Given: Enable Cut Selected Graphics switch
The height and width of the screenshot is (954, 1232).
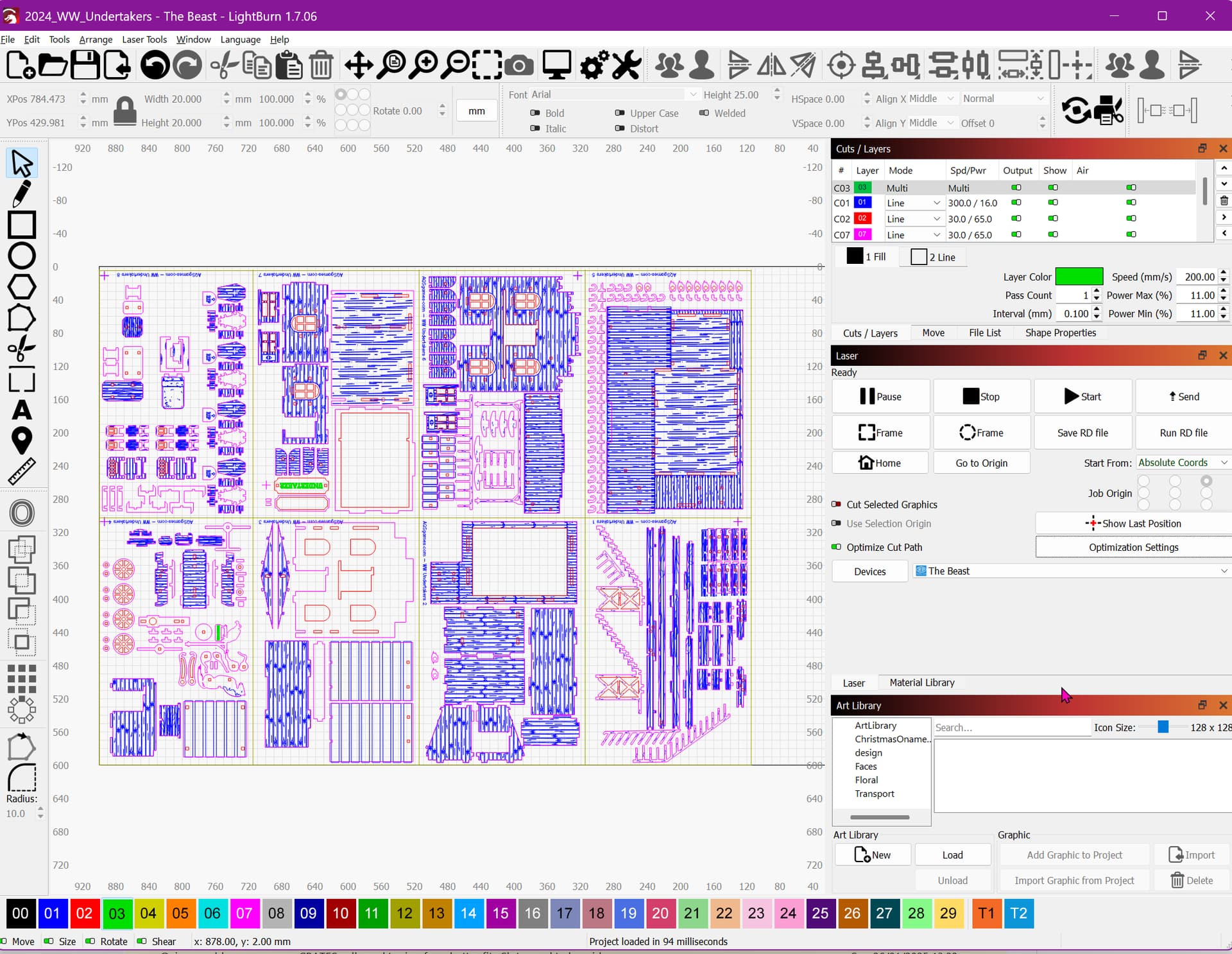Looking at the screenshot, I should (x=837, y=505).
